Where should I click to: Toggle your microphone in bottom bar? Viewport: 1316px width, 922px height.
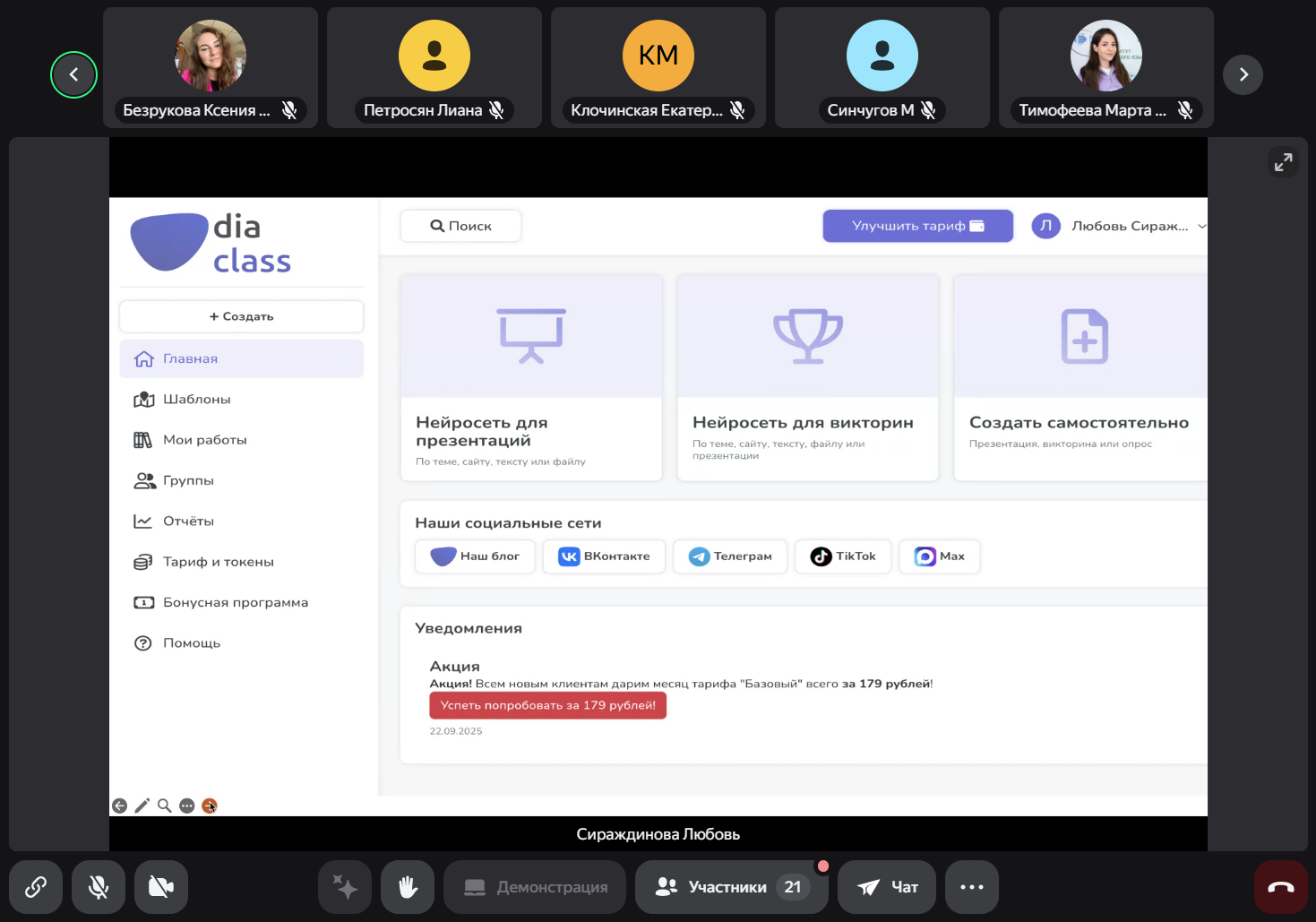click(99, 887)
